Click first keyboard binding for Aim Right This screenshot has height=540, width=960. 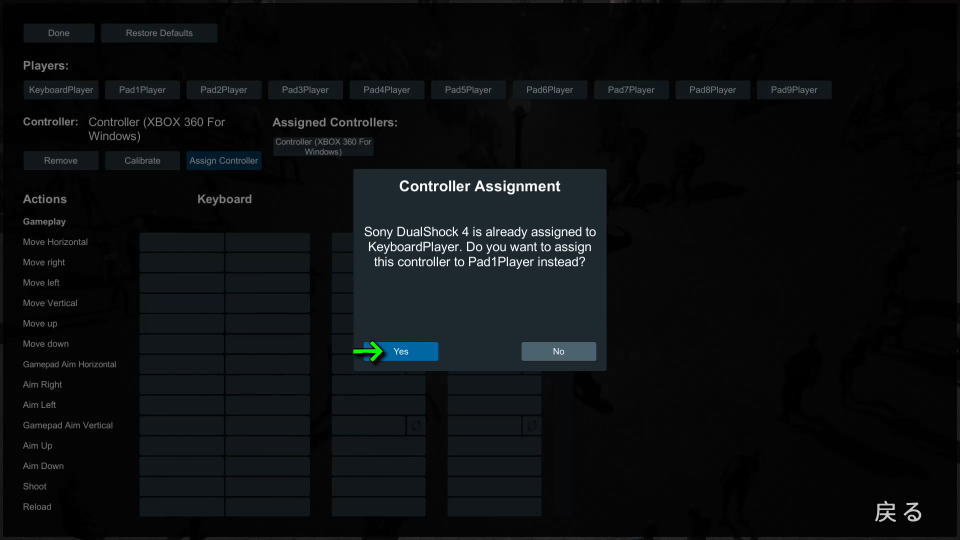coord(181,384)
